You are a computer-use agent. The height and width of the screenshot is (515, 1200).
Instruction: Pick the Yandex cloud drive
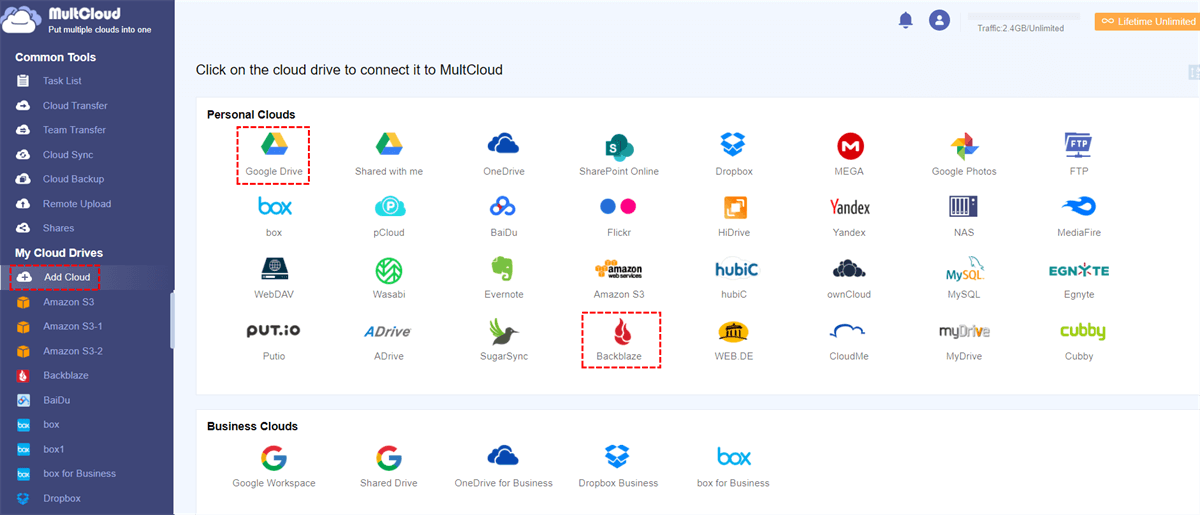(849, 216)
